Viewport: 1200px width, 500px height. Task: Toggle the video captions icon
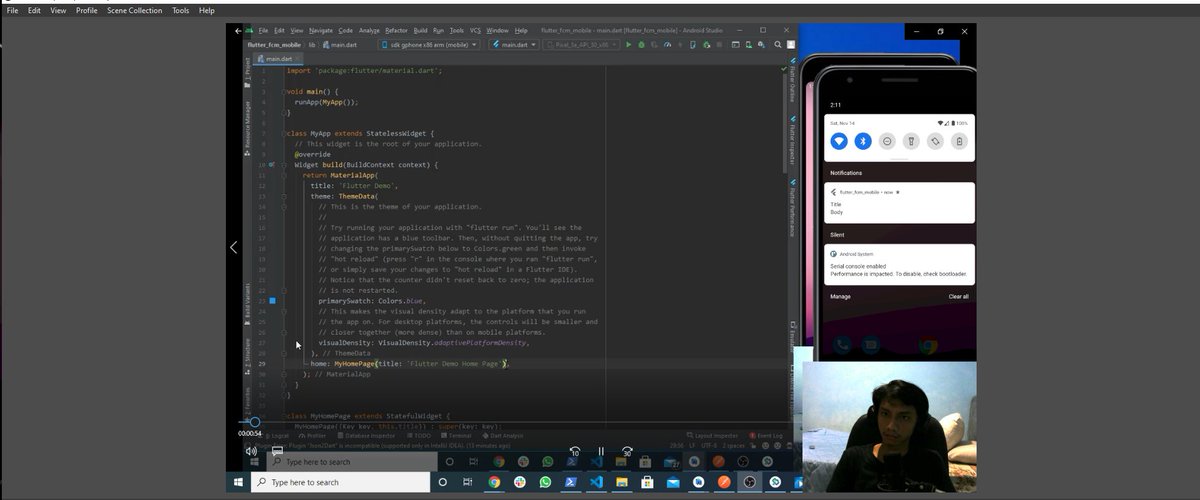[277, 451]
